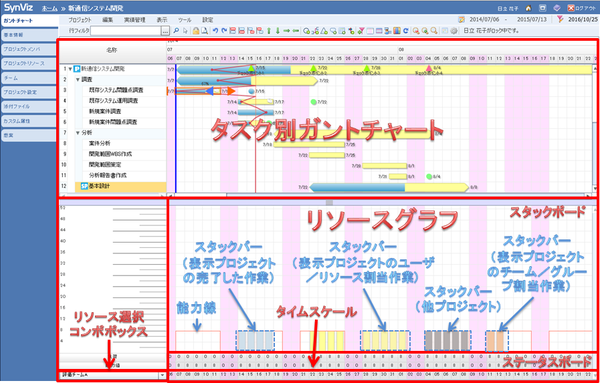The width and height of the screenshot is (600, 383).
Task: Collapse the 調査 task group
Action: click(x=77, y=80)
